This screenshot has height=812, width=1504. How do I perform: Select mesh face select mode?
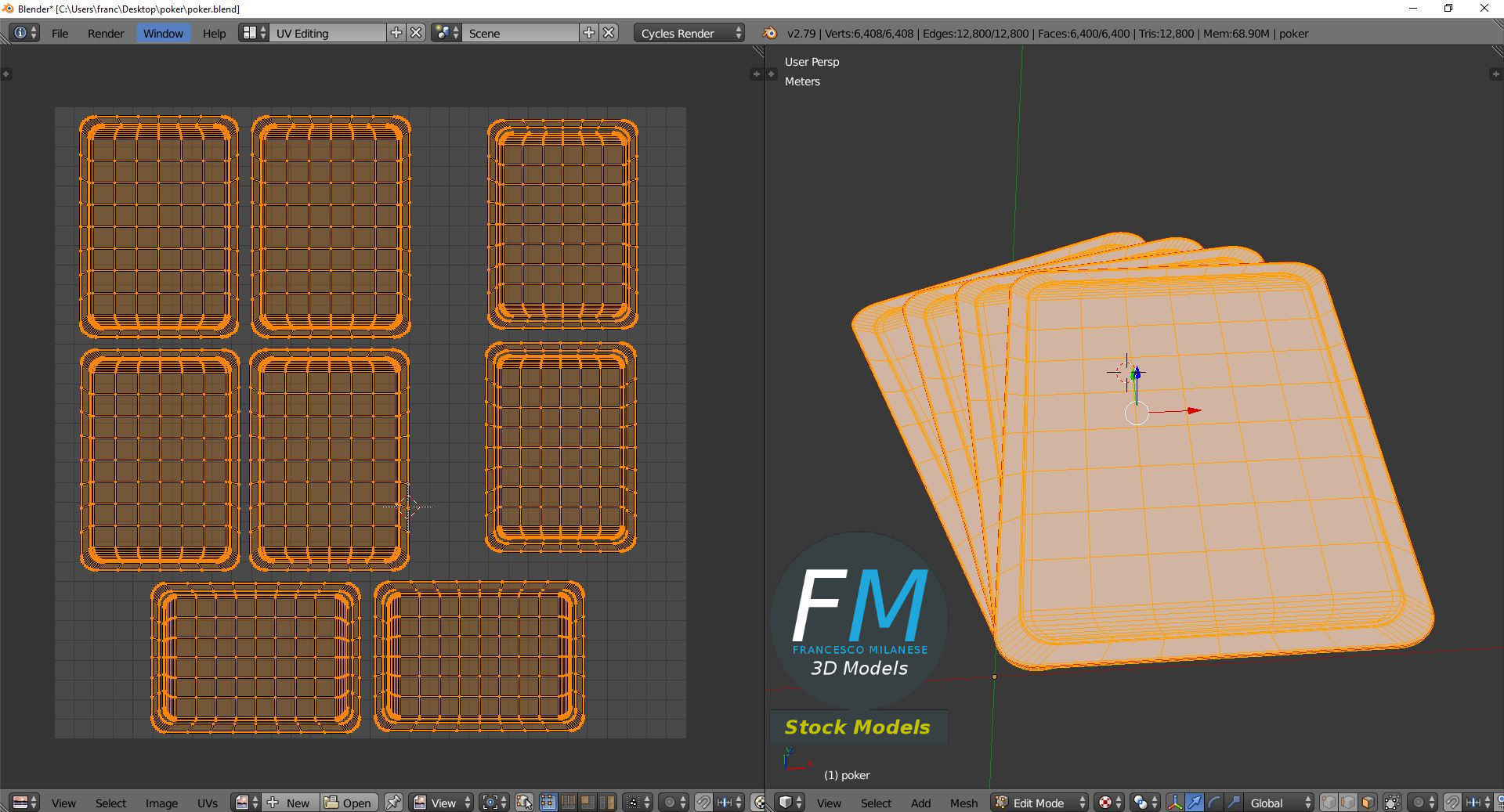click(1368, 803)
